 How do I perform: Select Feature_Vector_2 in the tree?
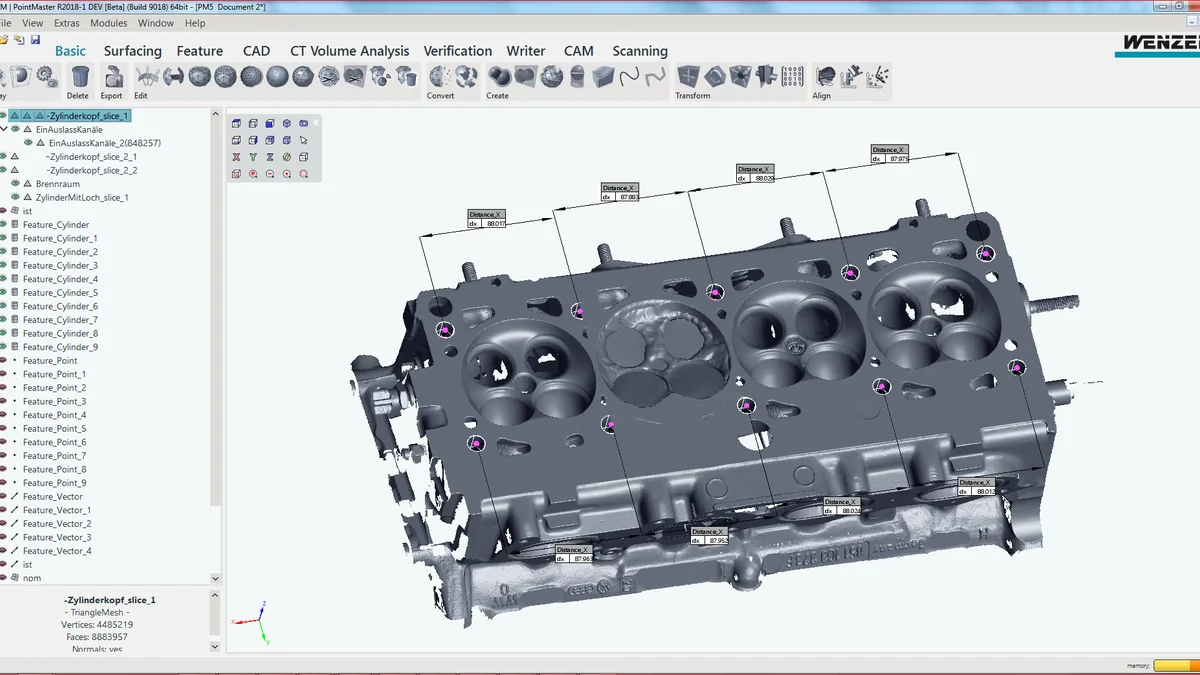click(57, 524)
